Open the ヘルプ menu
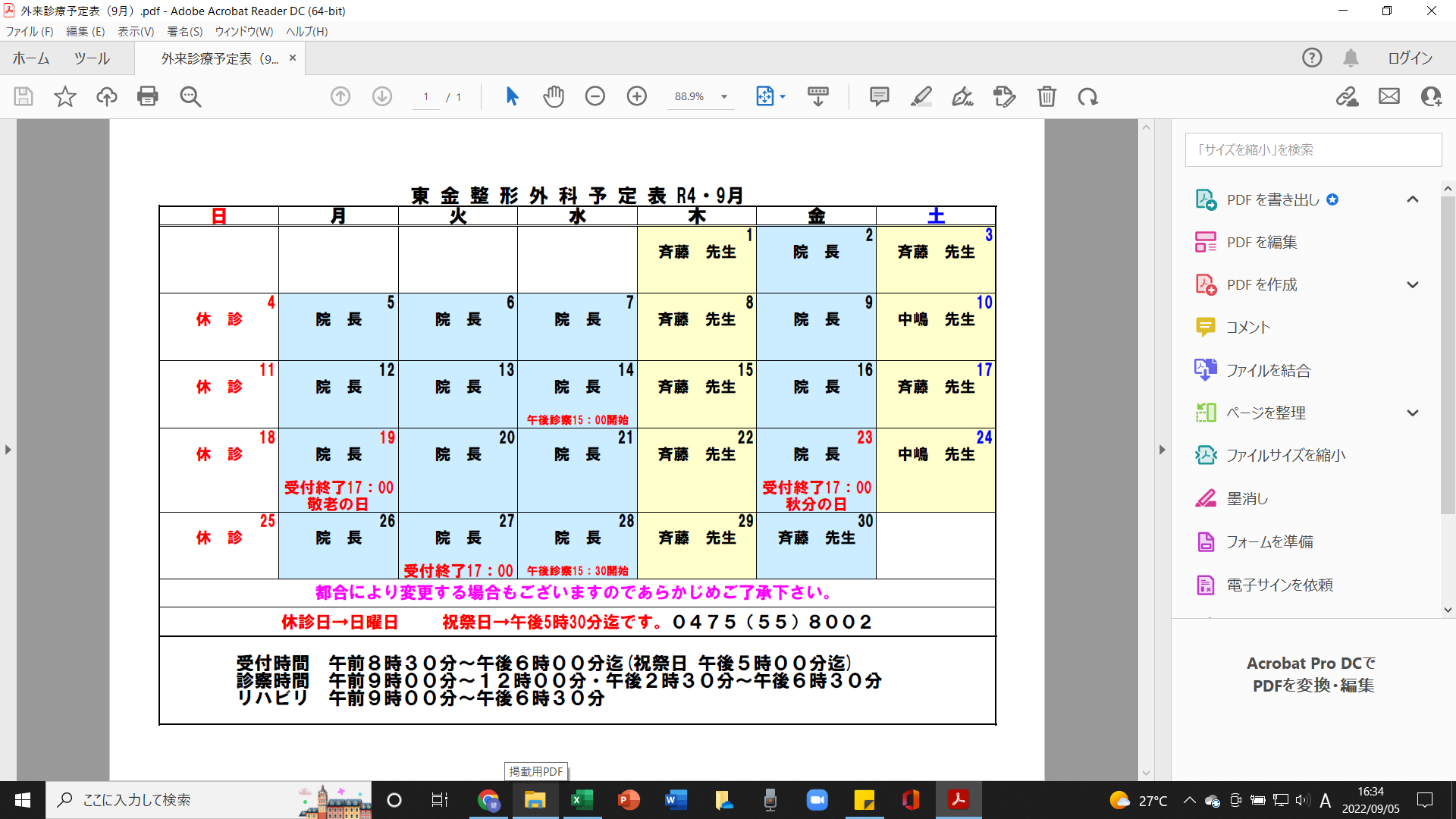 click(x=306, y=31)
